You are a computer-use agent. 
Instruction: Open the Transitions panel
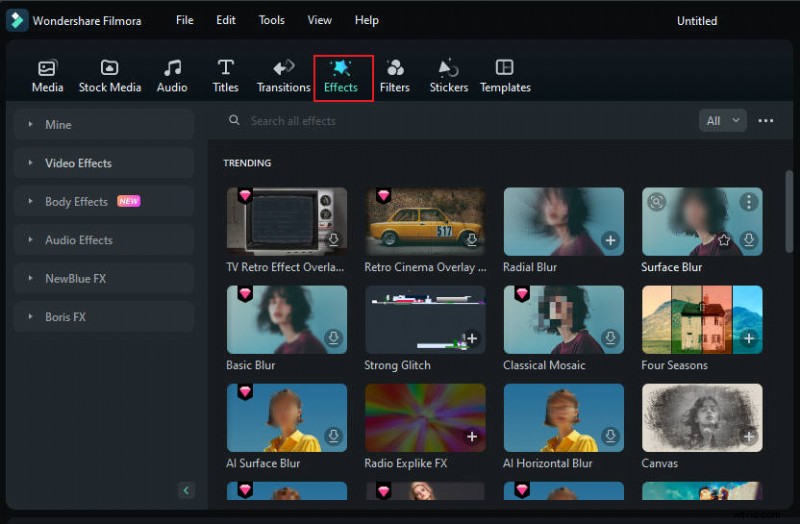click(284, 76)
